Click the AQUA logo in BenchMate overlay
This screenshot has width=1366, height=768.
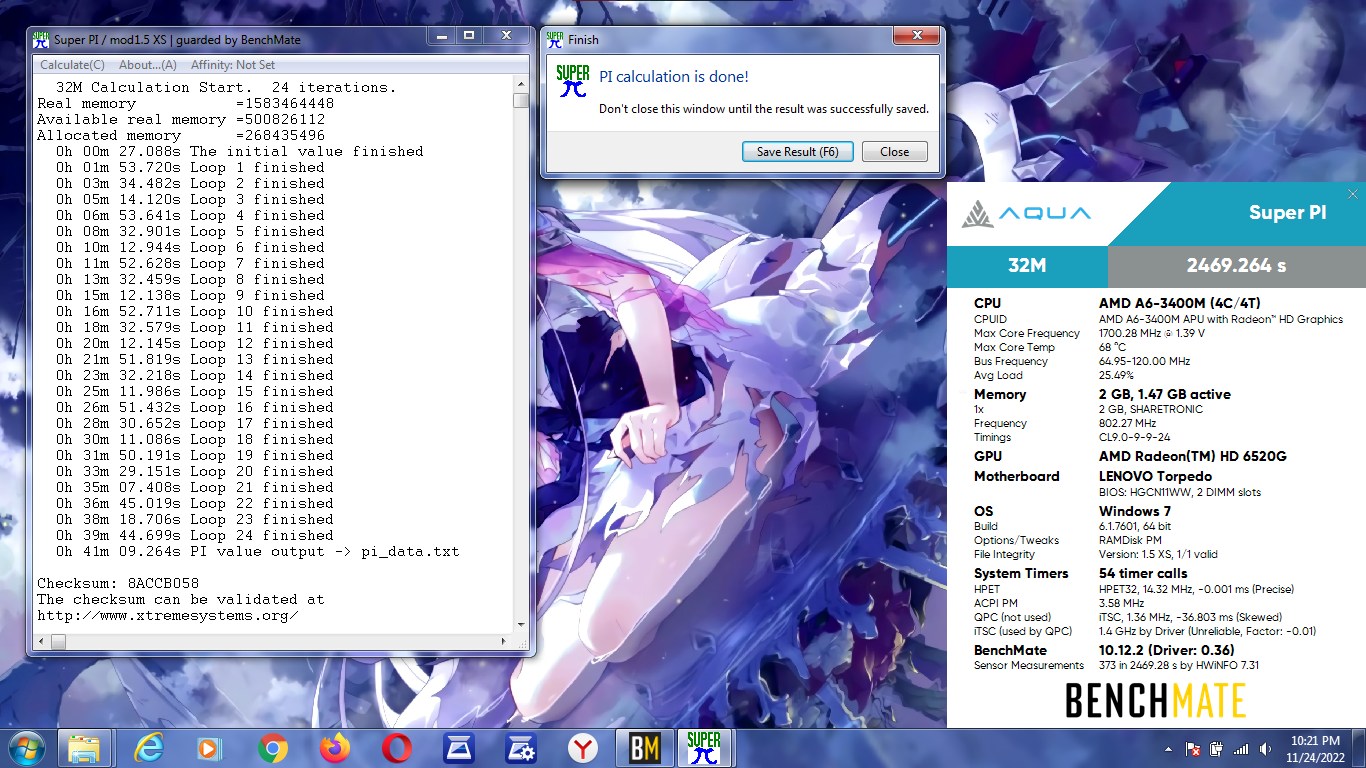click(1027, 213)
